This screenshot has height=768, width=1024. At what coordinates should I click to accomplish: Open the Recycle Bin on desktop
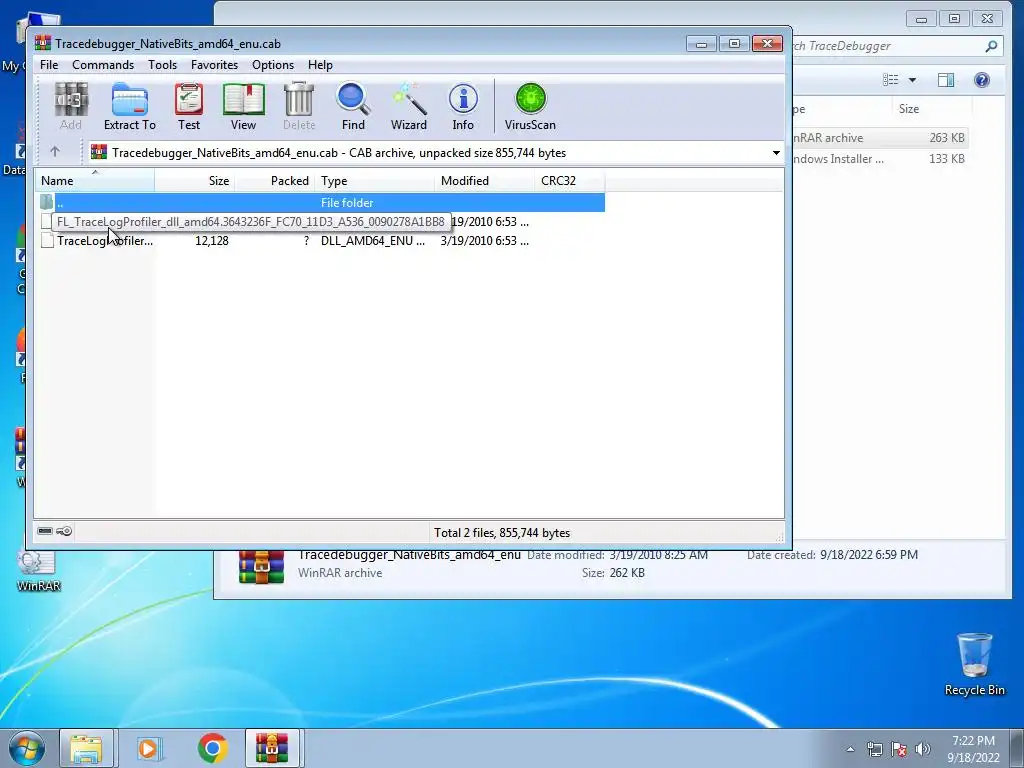coord(974,664)
